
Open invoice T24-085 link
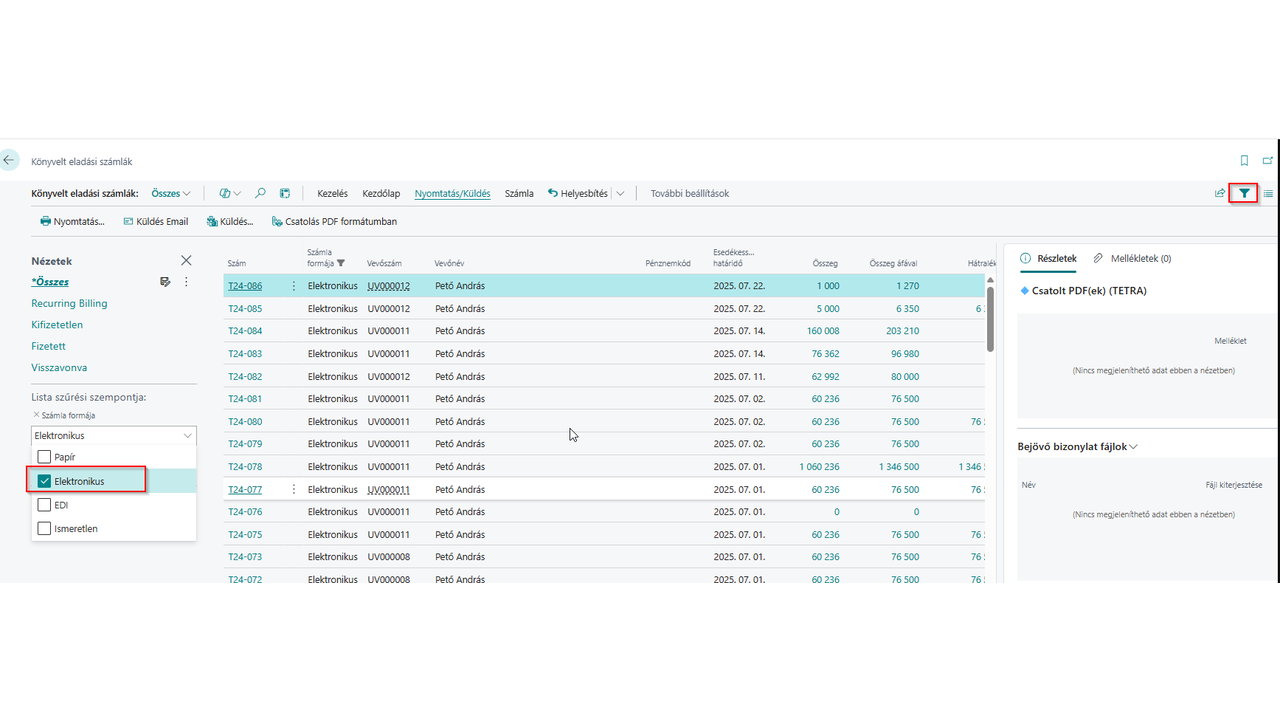[x=245, y=308]
